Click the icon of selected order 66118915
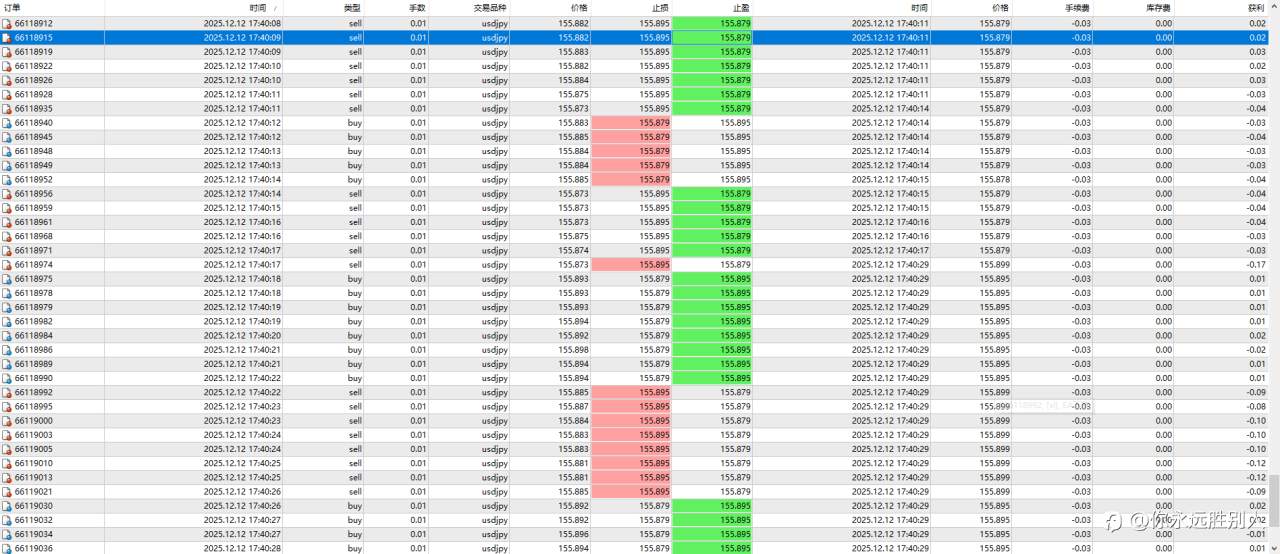 tap(7, 37)
